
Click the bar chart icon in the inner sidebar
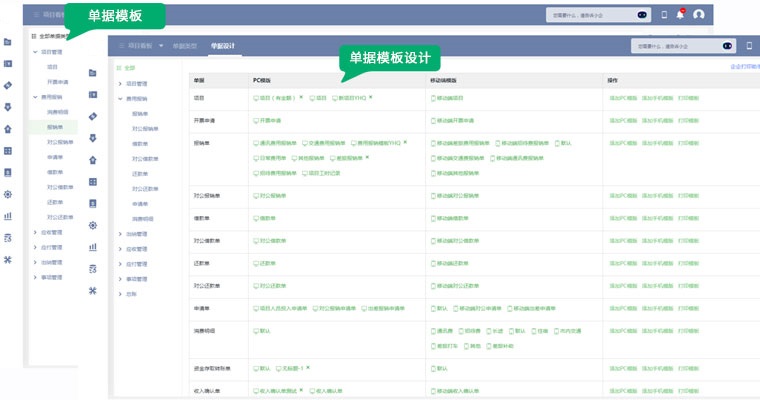(x=93, y=247)
